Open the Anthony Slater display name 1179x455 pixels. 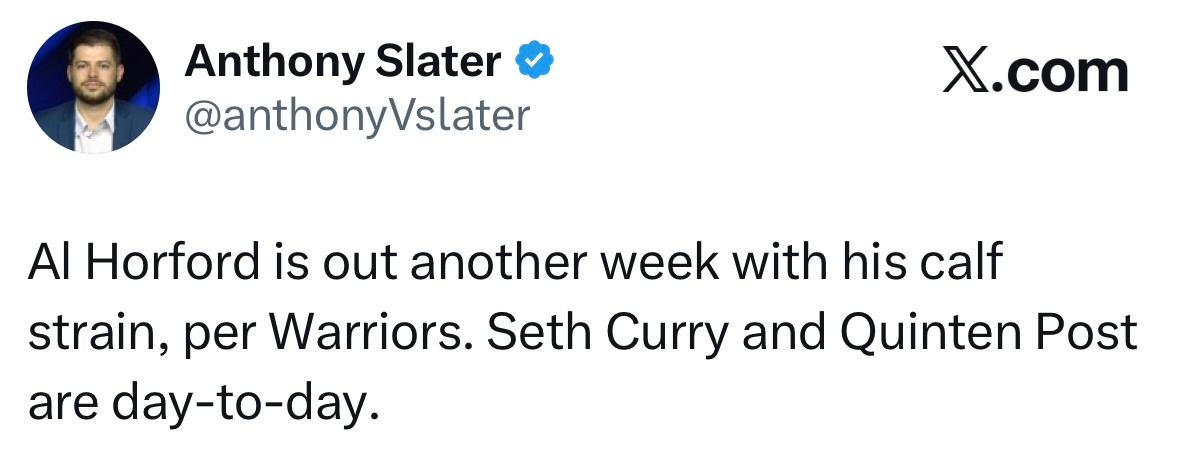pyautogui.click(x=343, y=64)
